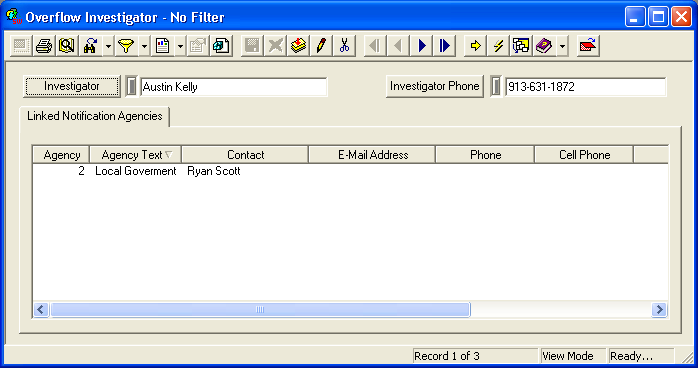This screenshot has height=368, width=698.
Task: Click the Ready status panel
Action: pyautogui.click(x=641, y=356)
